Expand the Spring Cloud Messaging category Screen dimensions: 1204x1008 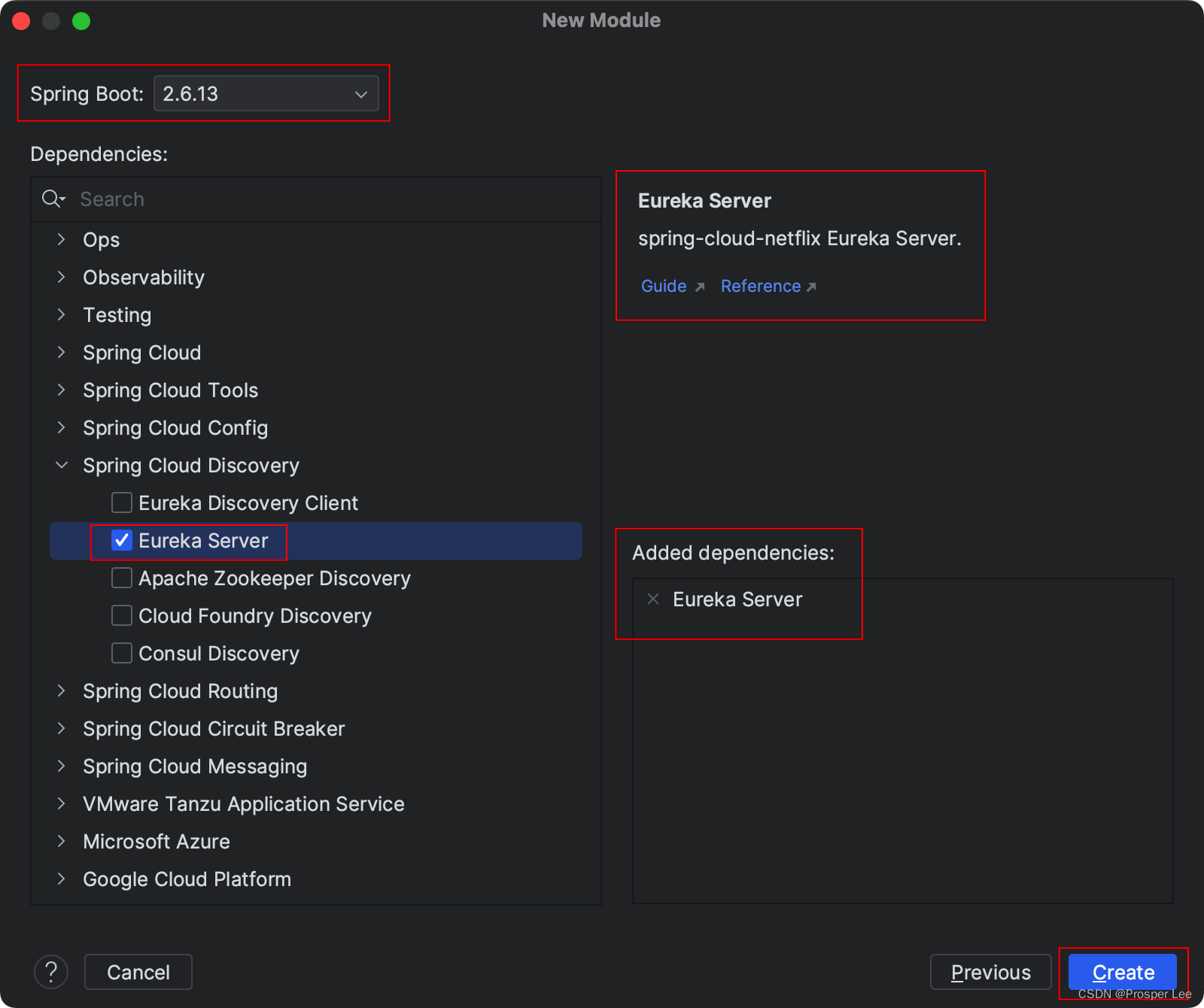(61, 766)
